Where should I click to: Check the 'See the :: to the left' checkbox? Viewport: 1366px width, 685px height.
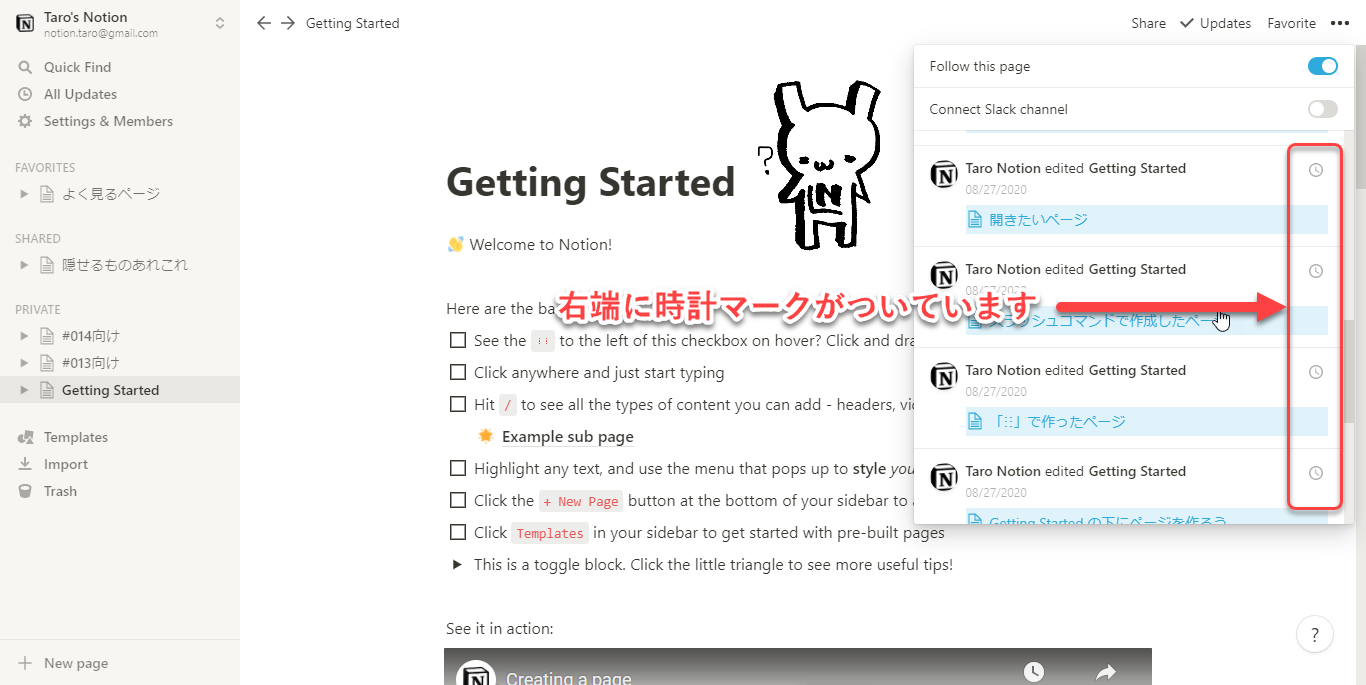click(x=458, y=340)
